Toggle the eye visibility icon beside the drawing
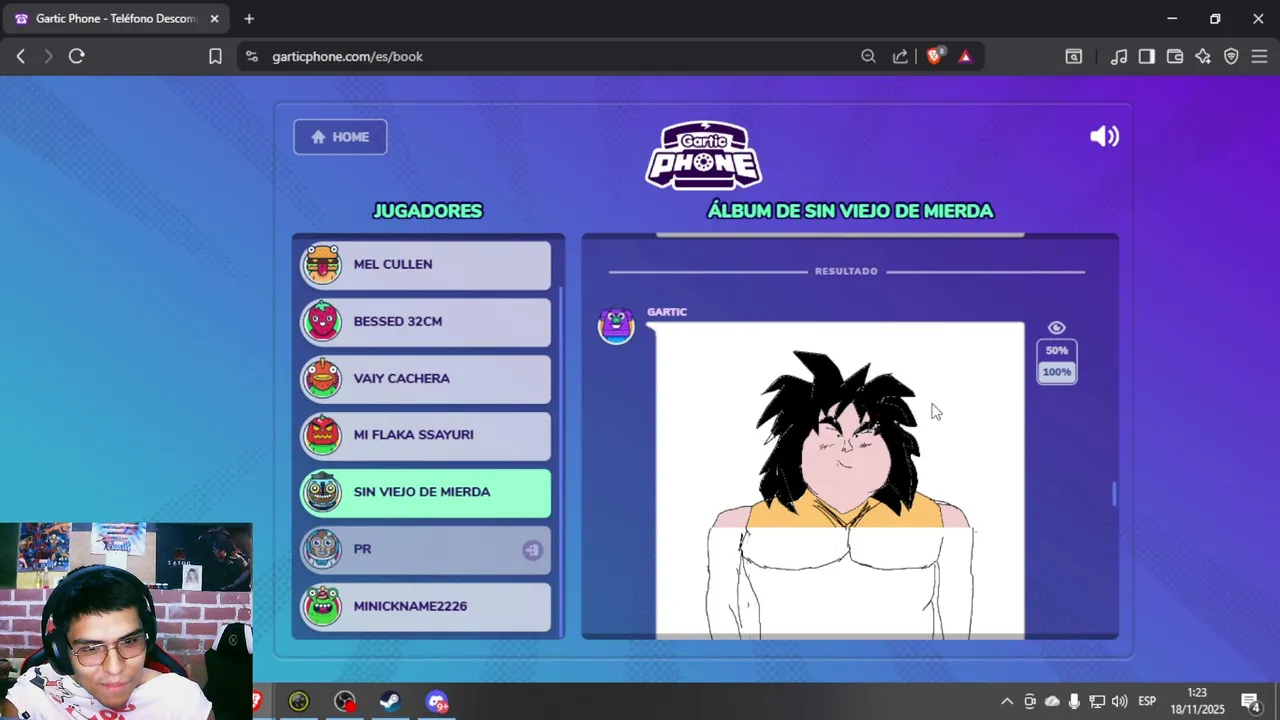The image size is (1280, 720). [1056, 328]
